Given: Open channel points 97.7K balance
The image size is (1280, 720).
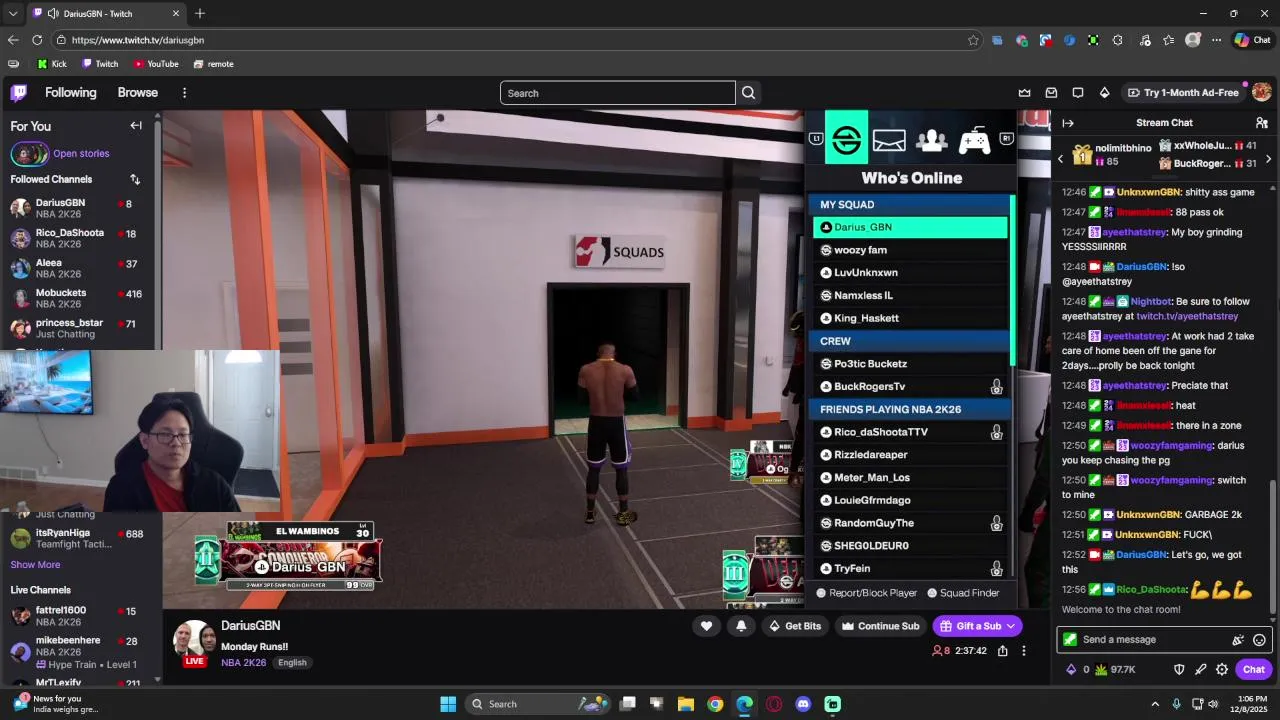Looking at the screenshot, I should pos(1115,670).
